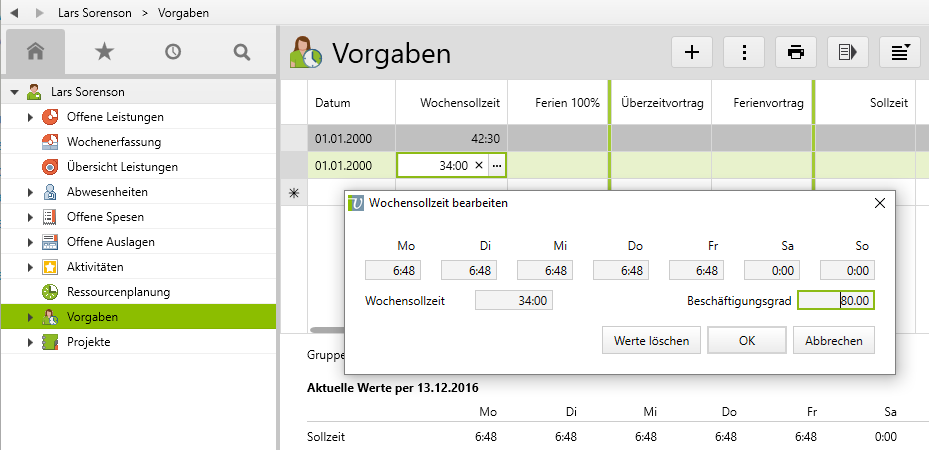The height and width of the screenshot is (450, 929).
Task: Click the OK button
Action: click(746, 340)
